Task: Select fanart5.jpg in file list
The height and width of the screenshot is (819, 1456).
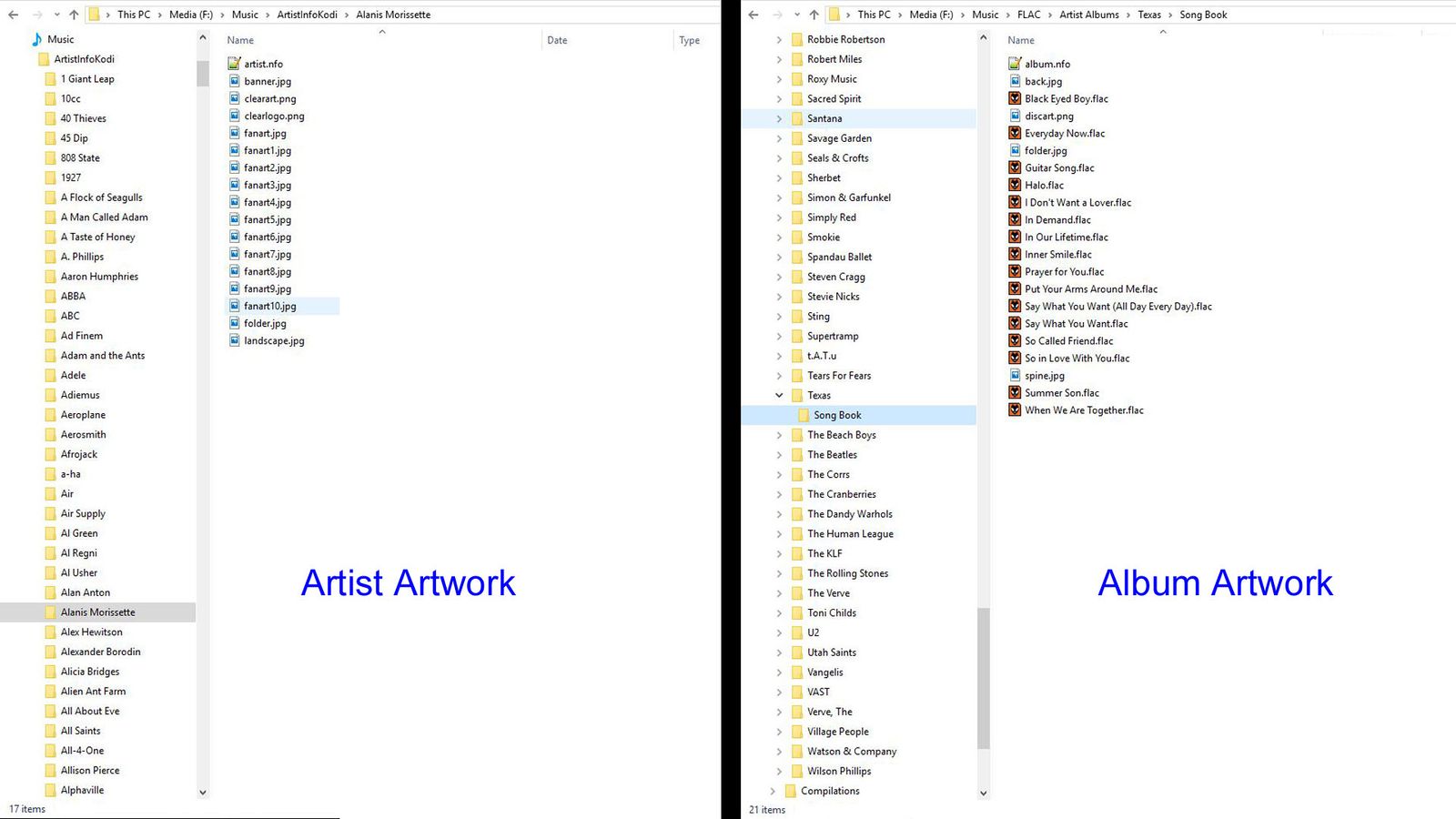Action: [x=268, y=219]
